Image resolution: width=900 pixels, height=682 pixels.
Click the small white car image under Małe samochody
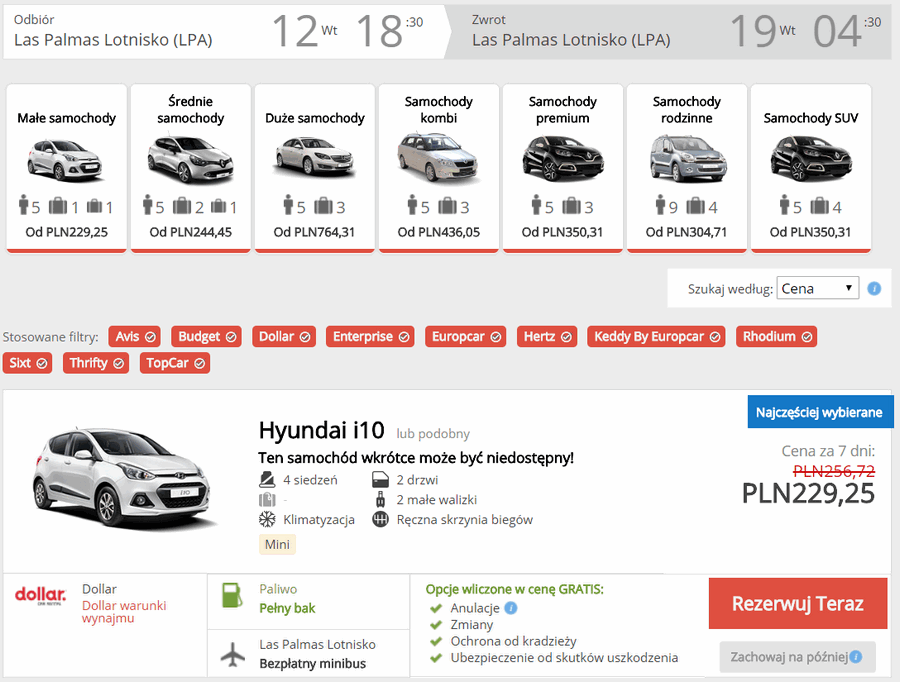pyautogui.click(x=65, y=160)
